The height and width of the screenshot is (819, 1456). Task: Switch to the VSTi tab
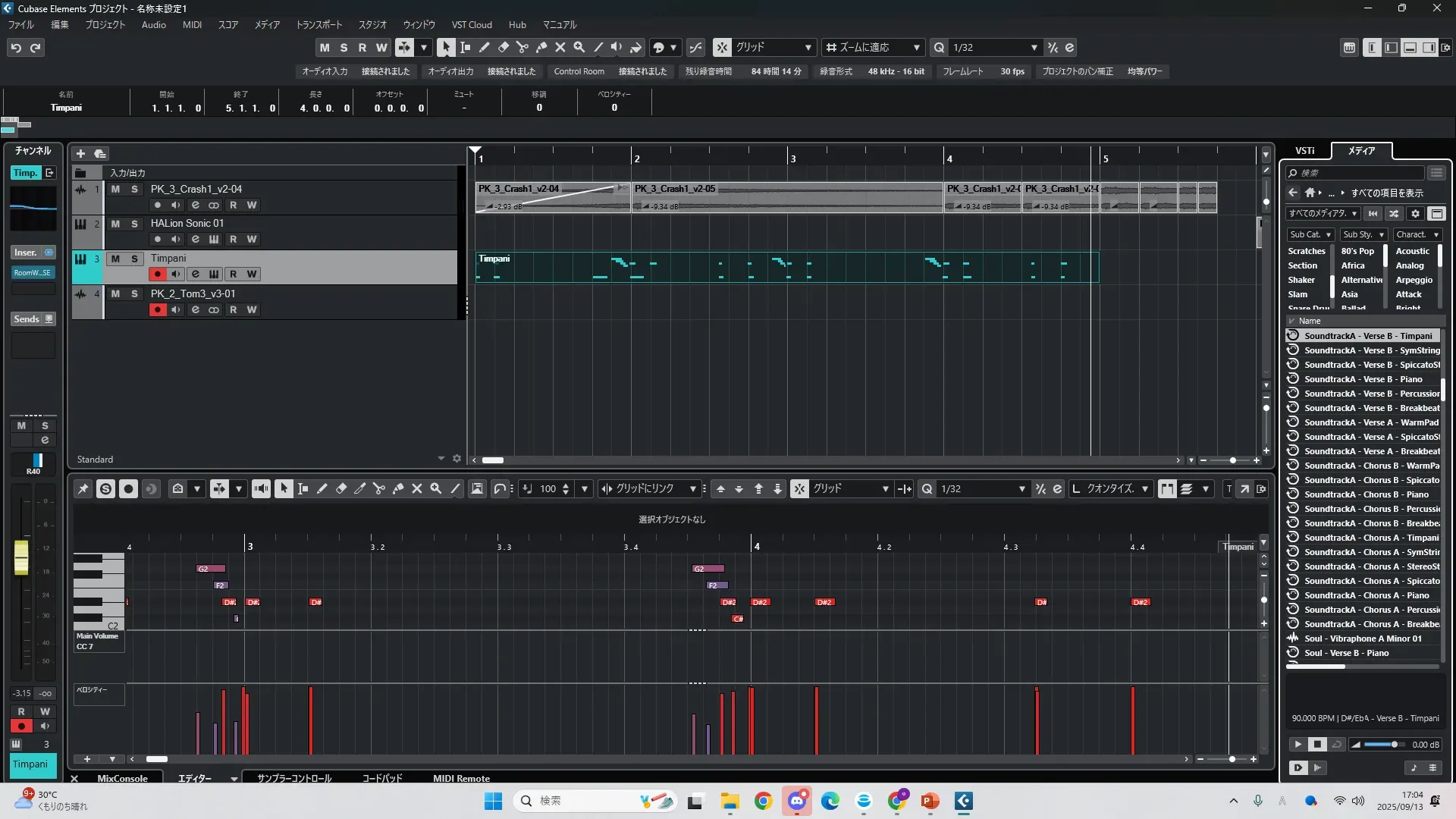pos(1304,150)
